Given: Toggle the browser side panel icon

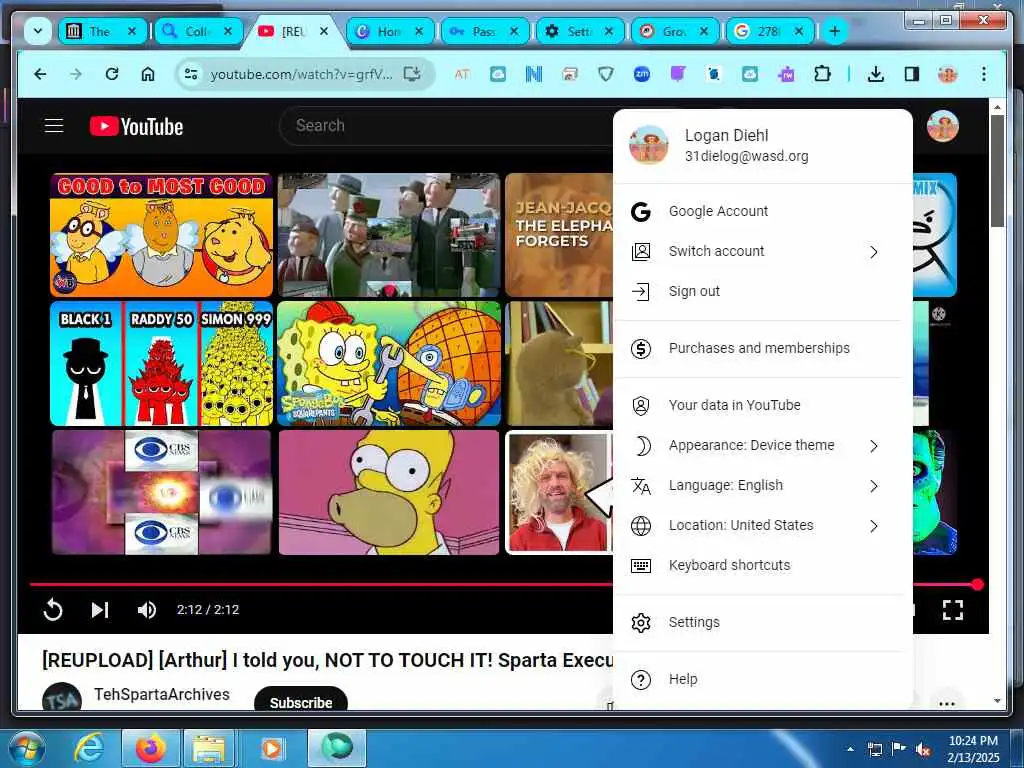Looking at the screenshot, I should point(912,74).
